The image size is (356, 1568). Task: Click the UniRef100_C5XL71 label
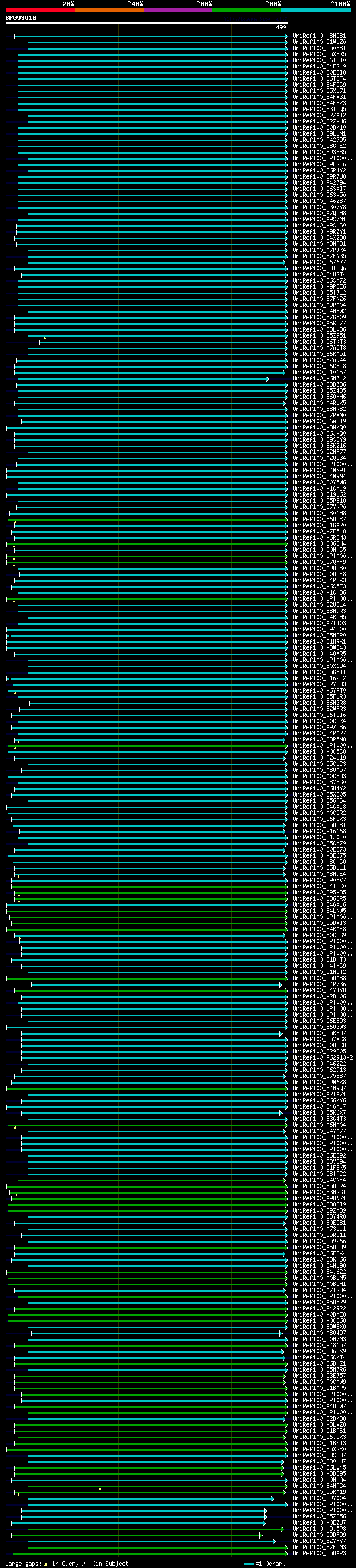(x=319, y=91)
